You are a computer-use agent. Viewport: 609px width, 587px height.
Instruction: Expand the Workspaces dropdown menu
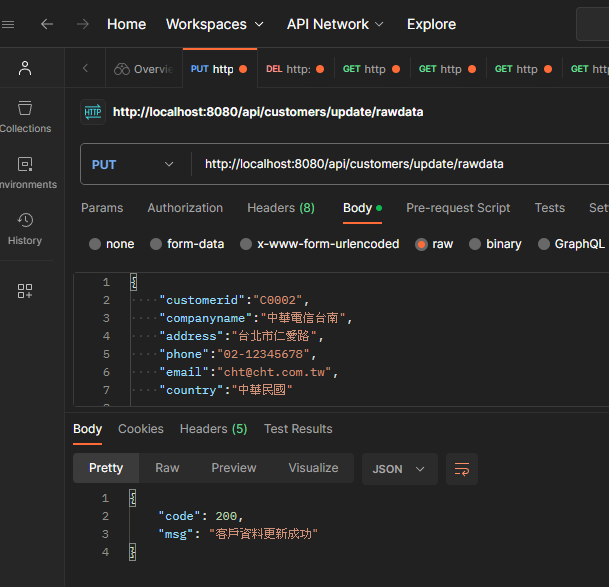215,24
